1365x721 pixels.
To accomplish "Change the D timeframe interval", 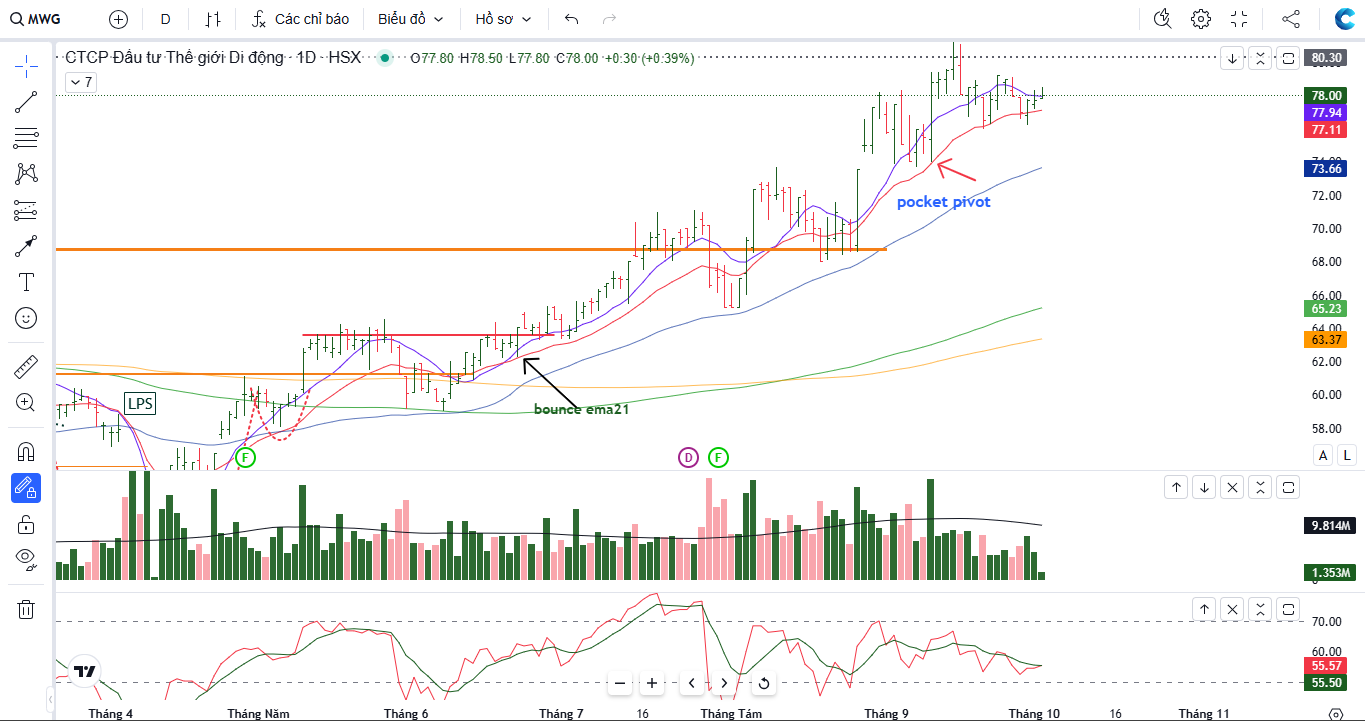I will coord(165,19).
